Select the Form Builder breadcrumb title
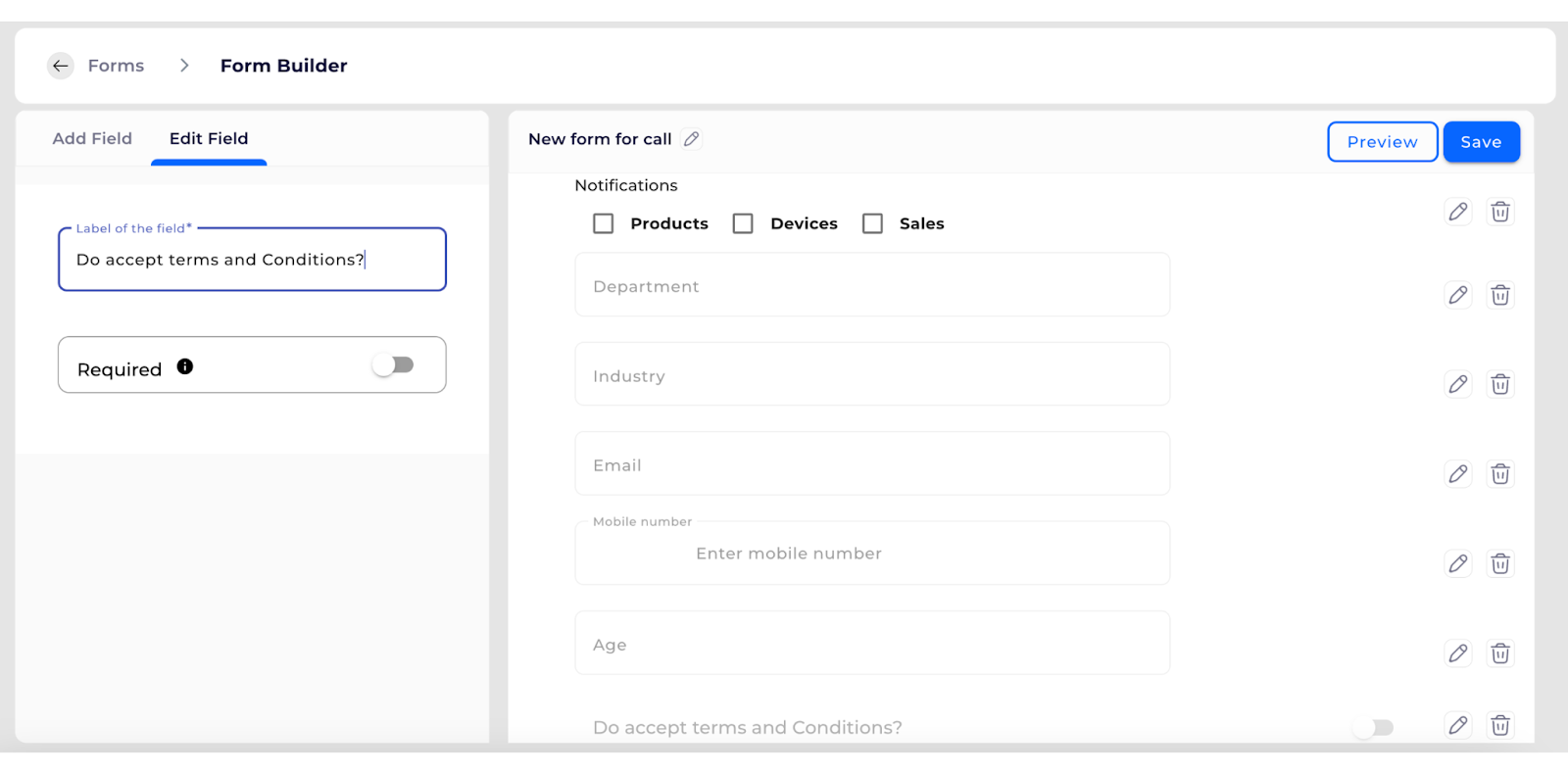 [x=283, y=66]
